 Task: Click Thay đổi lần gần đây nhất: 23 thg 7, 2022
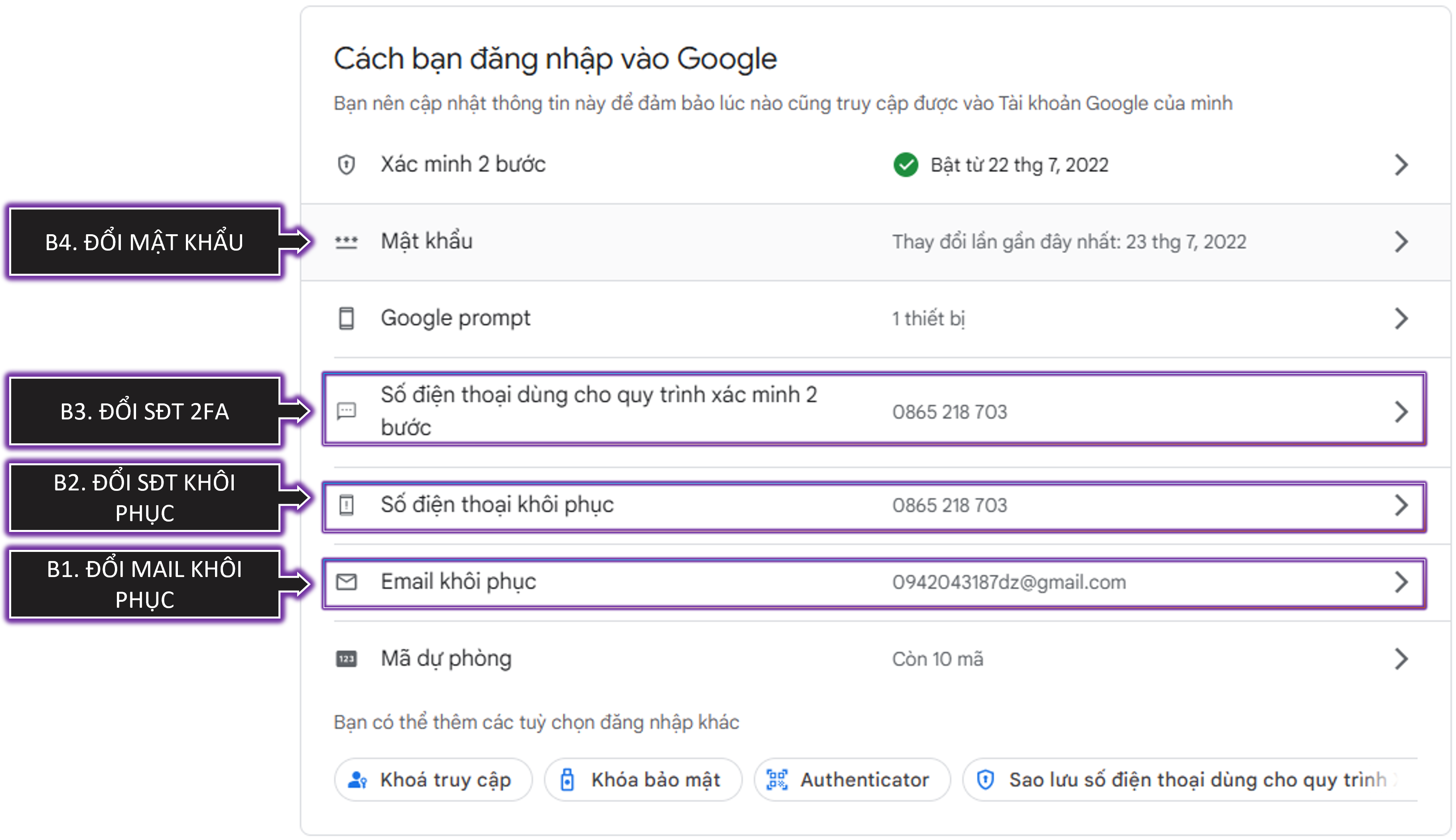click(1069, 242)
